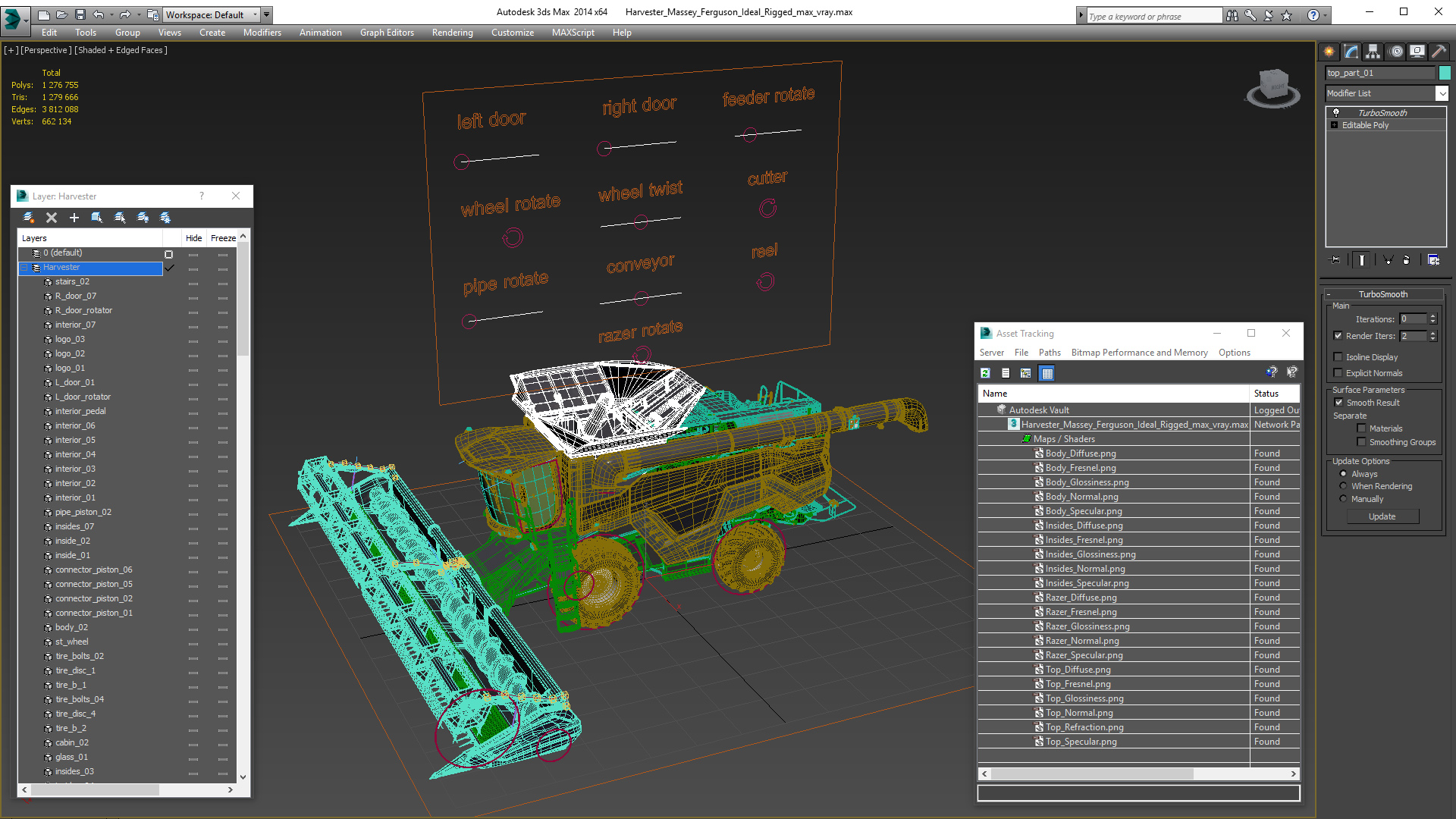1456x819 pixels.
Task: Expand Editable Poly sub-objects in stack
Action: [x=1335, y=125]
